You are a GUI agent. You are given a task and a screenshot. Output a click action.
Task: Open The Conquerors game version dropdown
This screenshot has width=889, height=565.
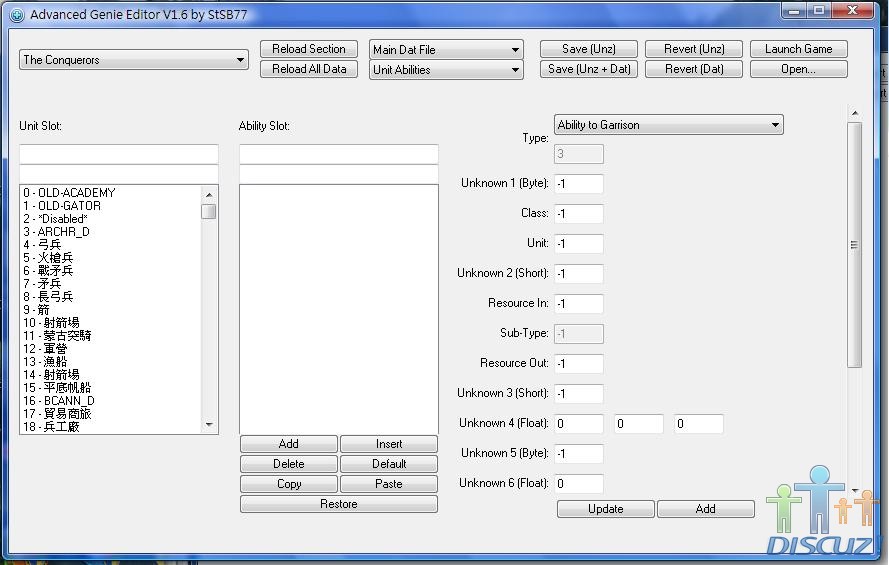[134, 60]
